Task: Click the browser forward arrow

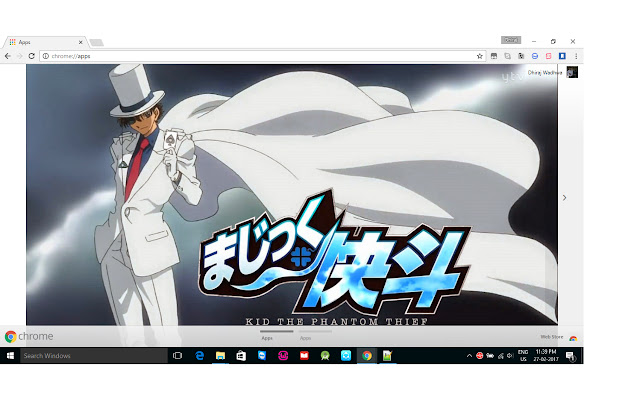Action: (20, 56)
